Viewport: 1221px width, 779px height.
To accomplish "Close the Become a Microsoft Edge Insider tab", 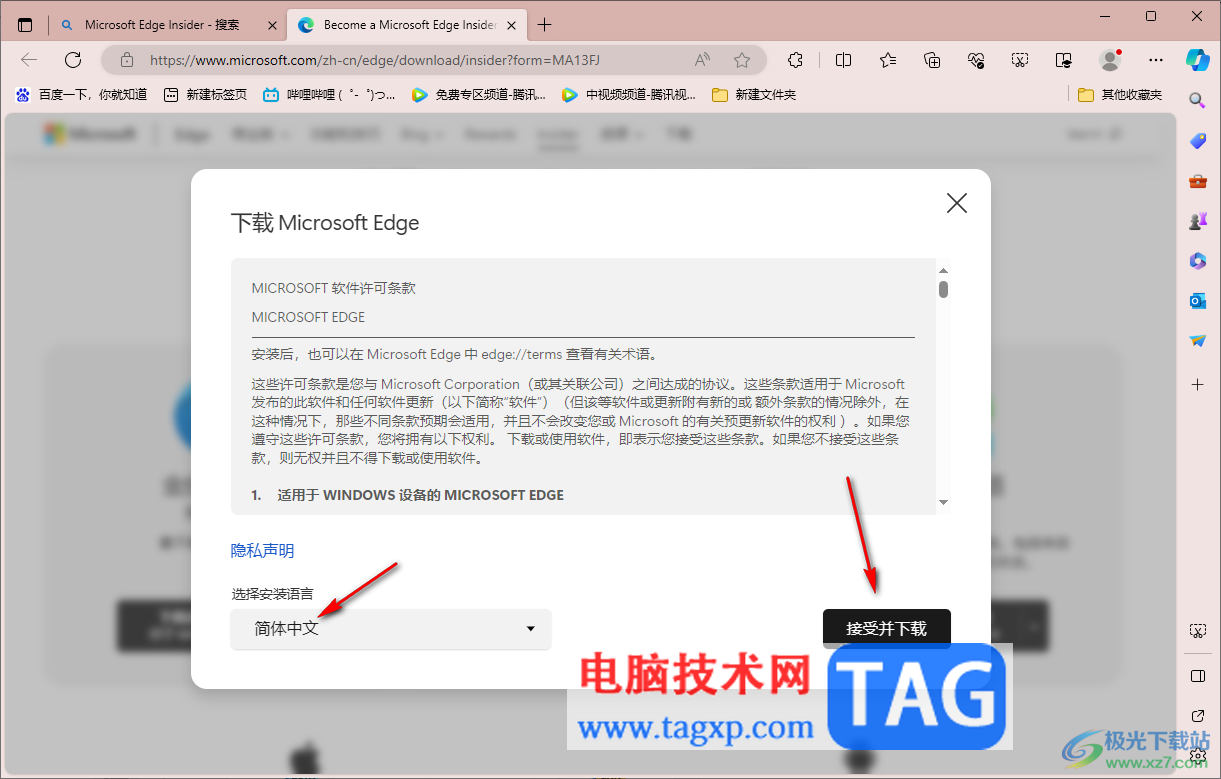I will pyautogui.click(x=510, y=25).
